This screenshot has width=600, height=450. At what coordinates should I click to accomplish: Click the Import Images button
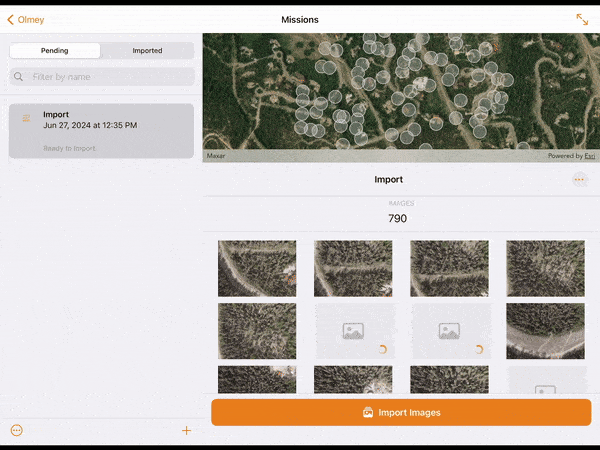coord(401,412)
